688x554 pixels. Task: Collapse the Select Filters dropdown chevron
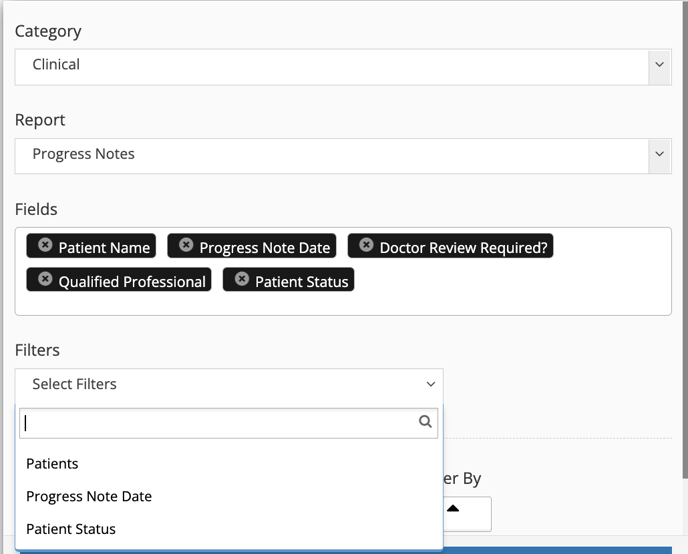431,384
